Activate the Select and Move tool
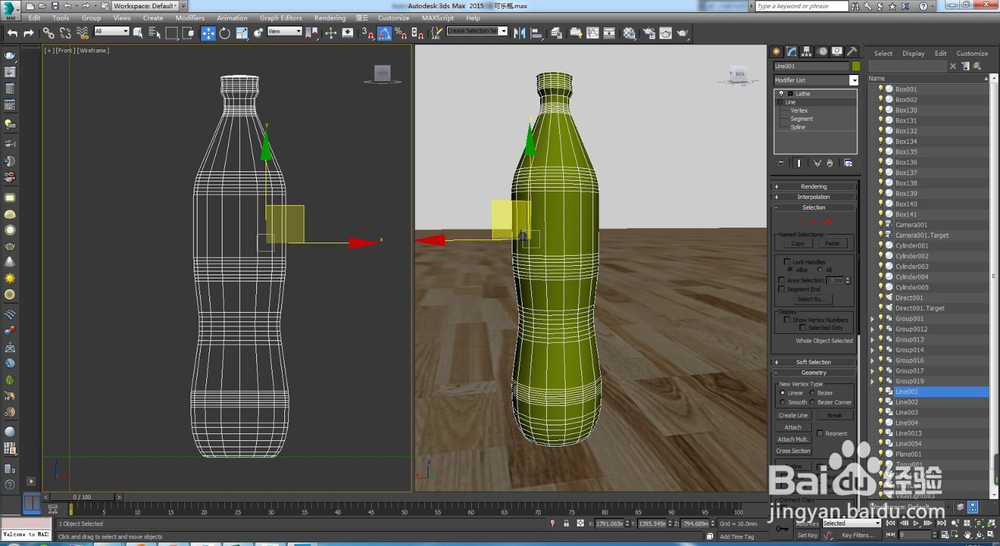 coord(208,33)
